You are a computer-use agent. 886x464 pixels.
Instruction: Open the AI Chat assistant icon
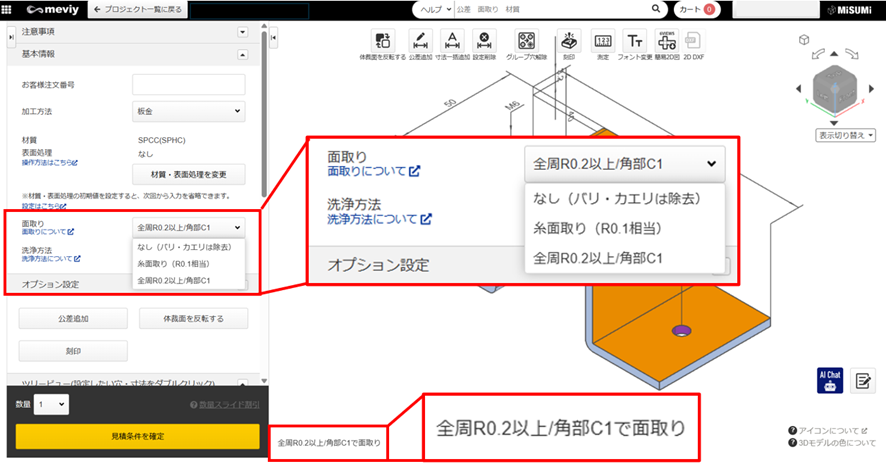tap(829, 379)
